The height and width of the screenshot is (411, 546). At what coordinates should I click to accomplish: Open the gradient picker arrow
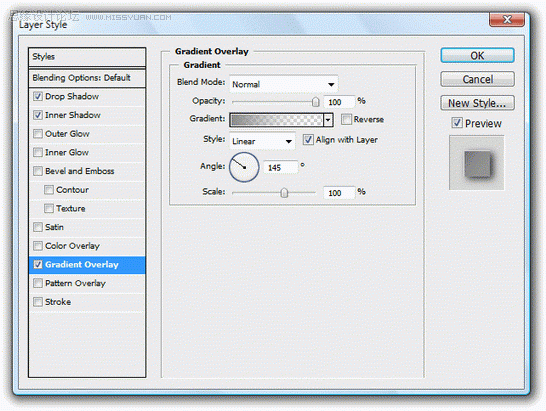328,120
